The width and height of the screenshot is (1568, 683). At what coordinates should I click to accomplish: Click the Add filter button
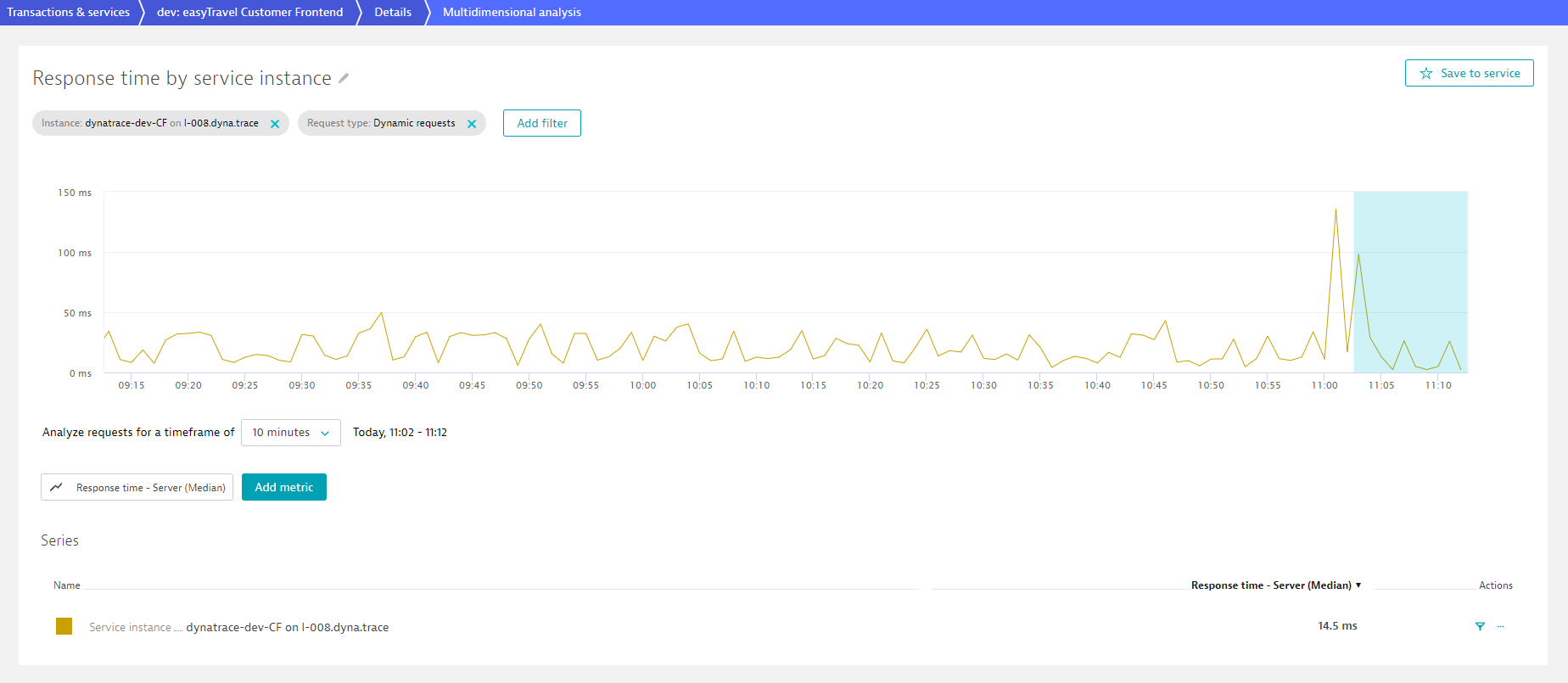[542, 123]
